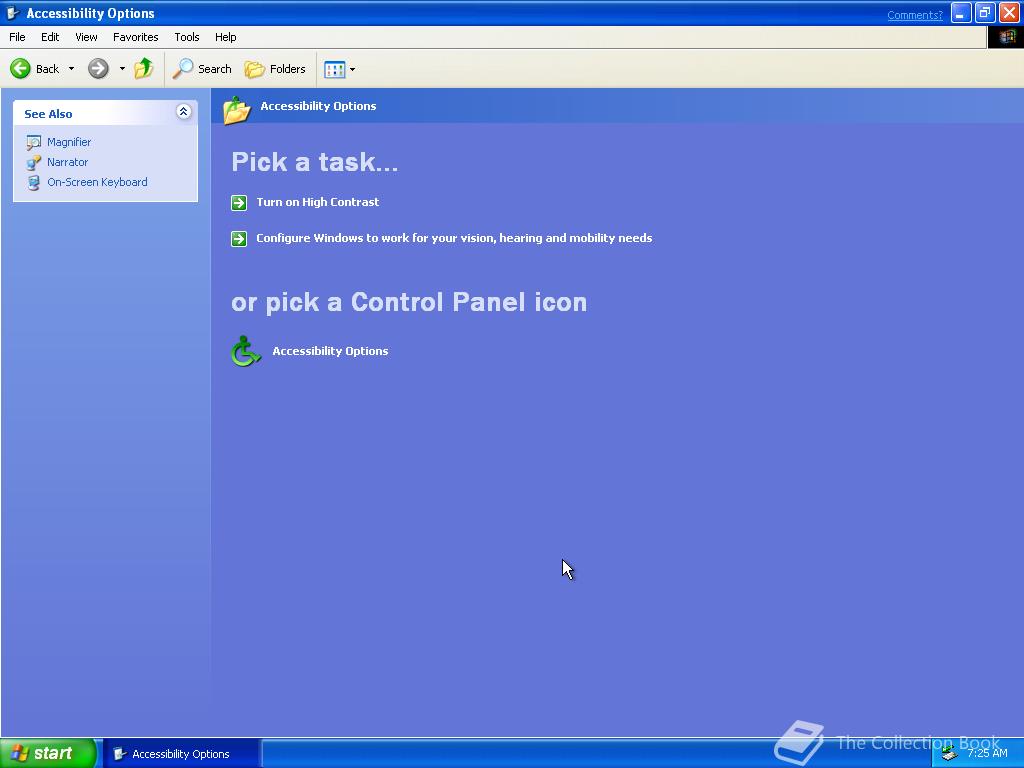Open the Back history dropdown arrow
Viewport: 1024px width, 768px height.
tap(71, 69)
